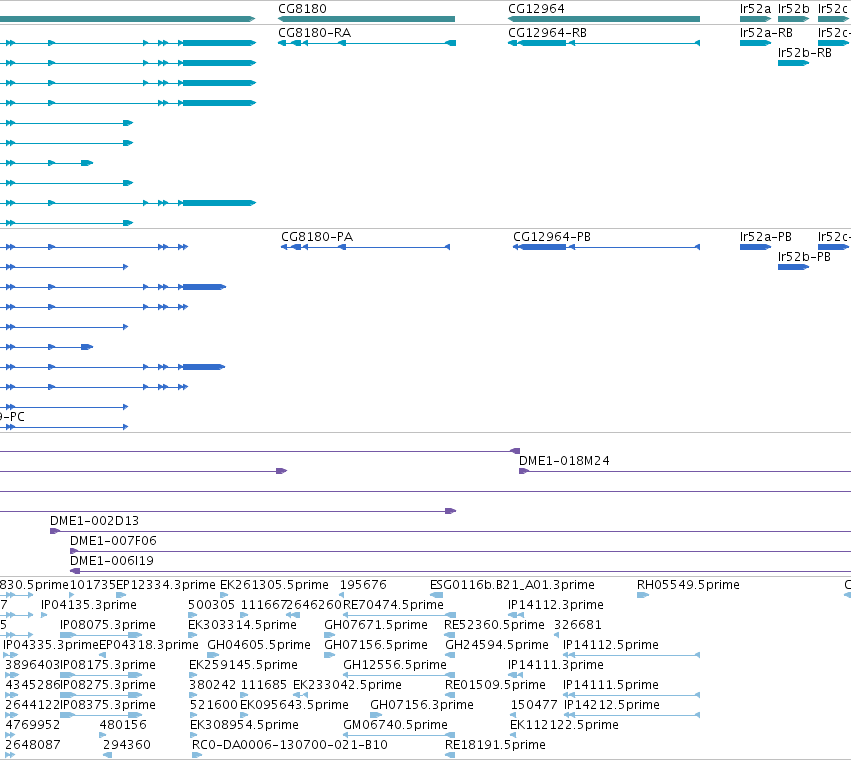Screen dimensions: 851x760
Task: Click the 380242 EST label
Action: [212, 685]
